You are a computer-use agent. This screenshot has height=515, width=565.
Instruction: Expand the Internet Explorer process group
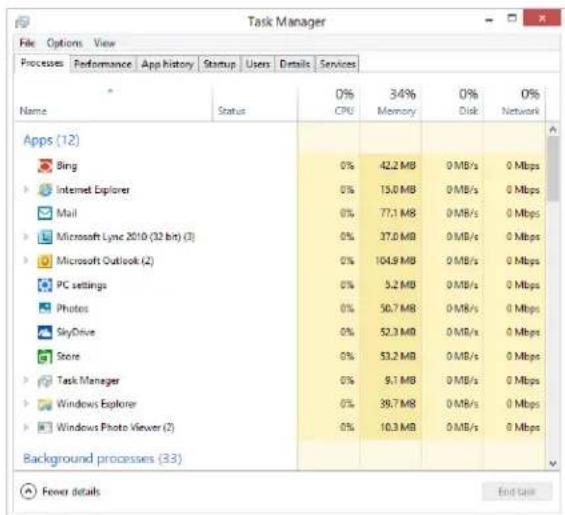tap(26, 189)
